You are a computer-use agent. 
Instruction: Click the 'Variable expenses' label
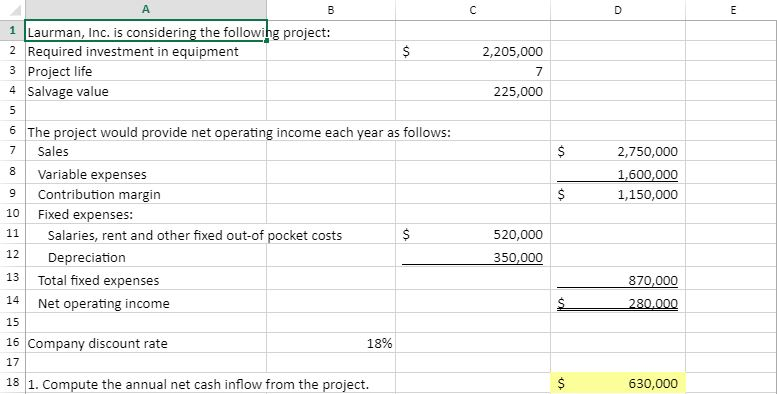point(146,172)
